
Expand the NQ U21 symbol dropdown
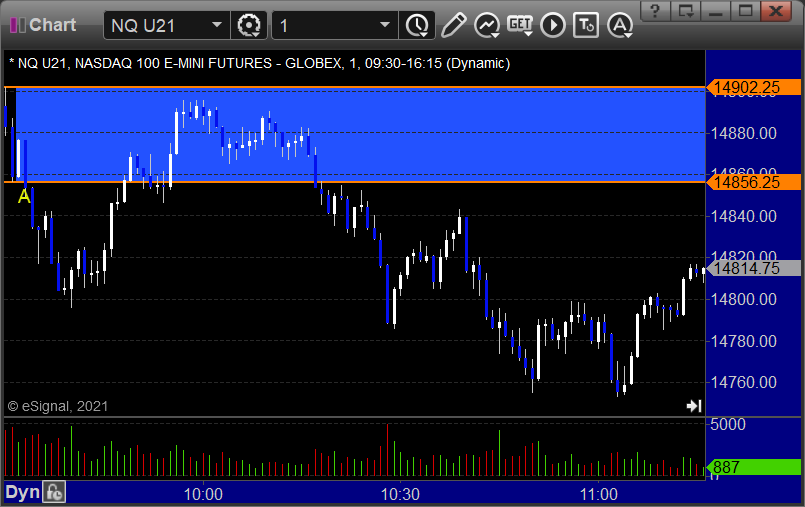pos(217,25)
